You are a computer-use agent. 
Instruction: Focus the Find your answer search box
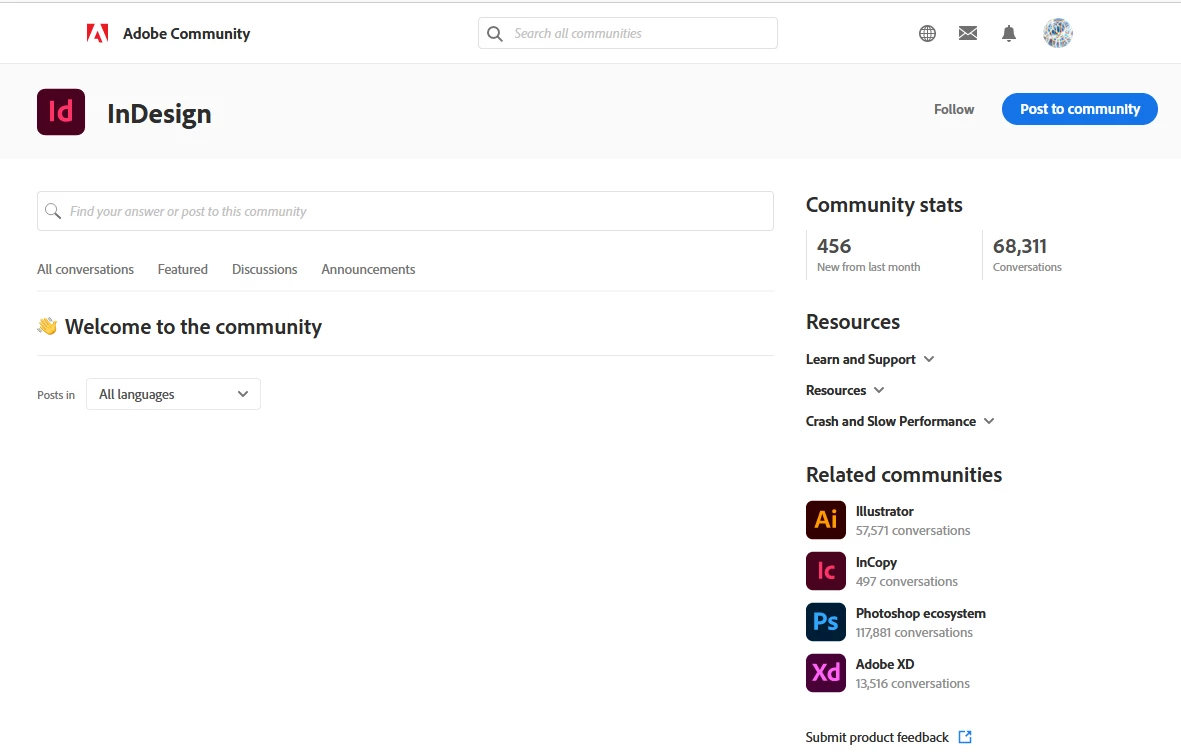[405, 211]
